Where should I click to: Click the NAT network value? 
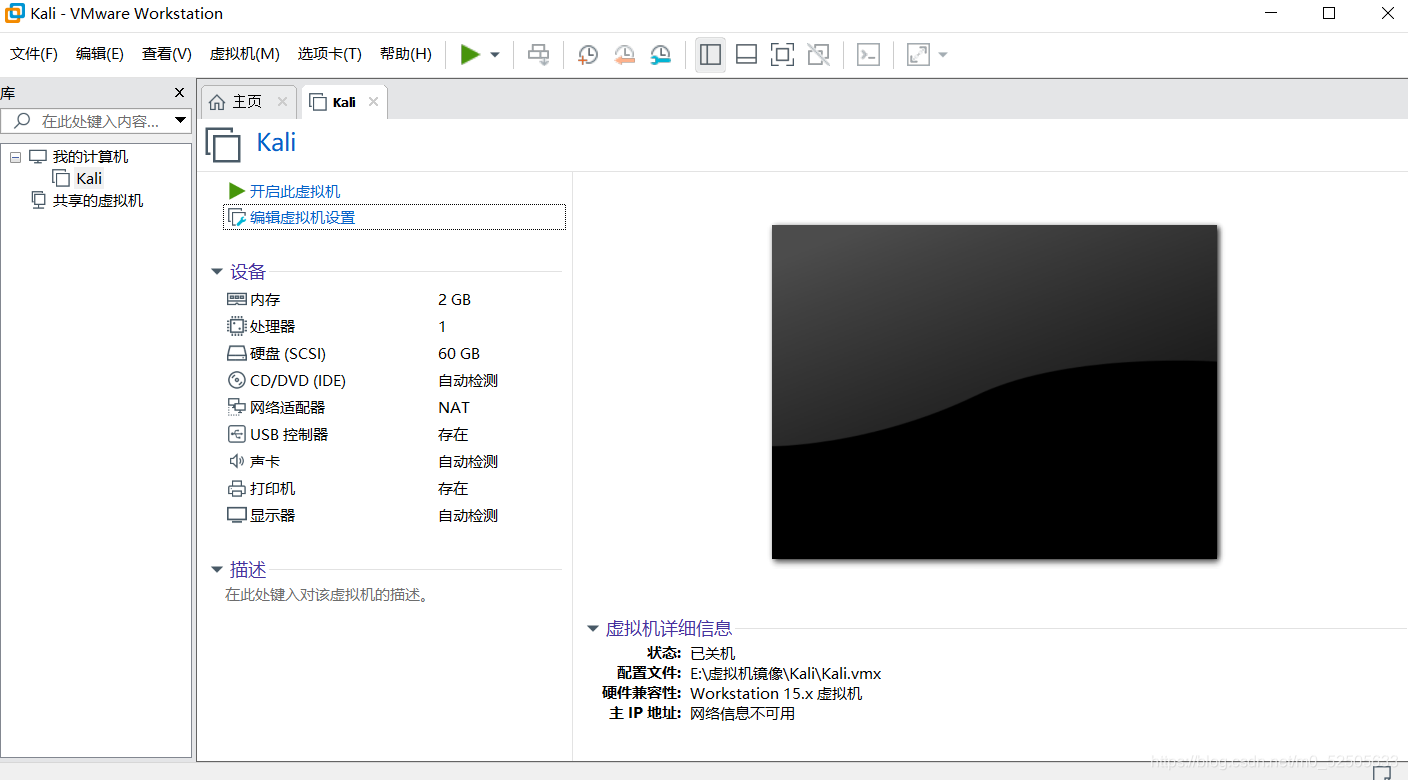454,407
